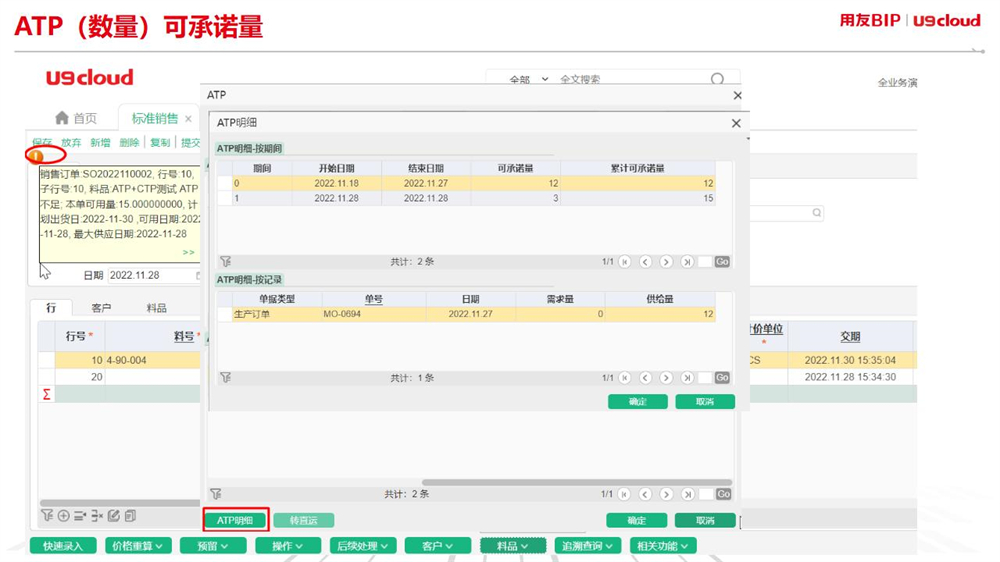1000x562 pixels.
Task: Click 取消 in ATP明细 dialog
Action: [705, 401]
